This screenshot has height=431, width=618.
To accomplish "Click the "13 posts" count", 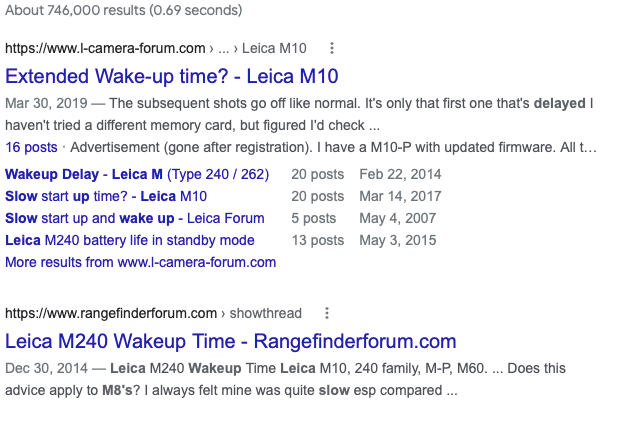I will [317, 240].
